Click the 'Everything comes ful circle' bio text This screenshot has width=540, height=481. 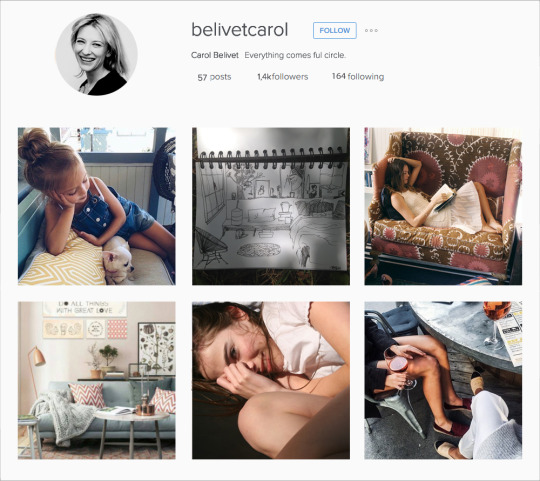295,55
